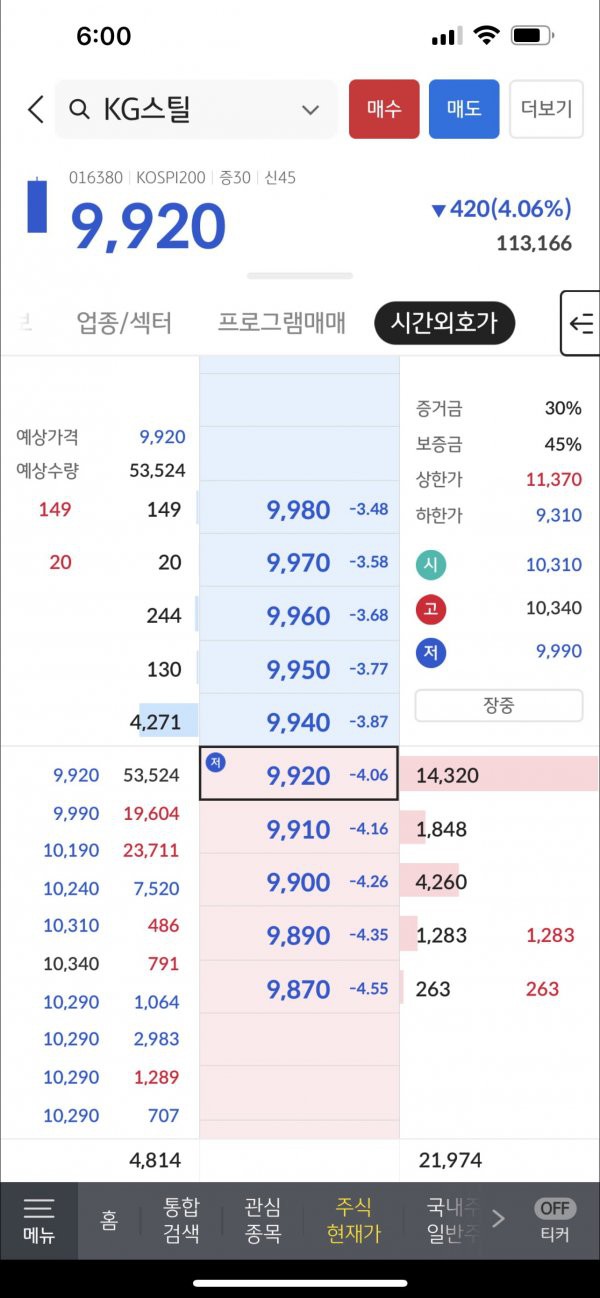Image resolution: width=600 pixels, height=1298 pixels.
Task: Toggle the 티커 OFF switch
Action: point(555,1208)
